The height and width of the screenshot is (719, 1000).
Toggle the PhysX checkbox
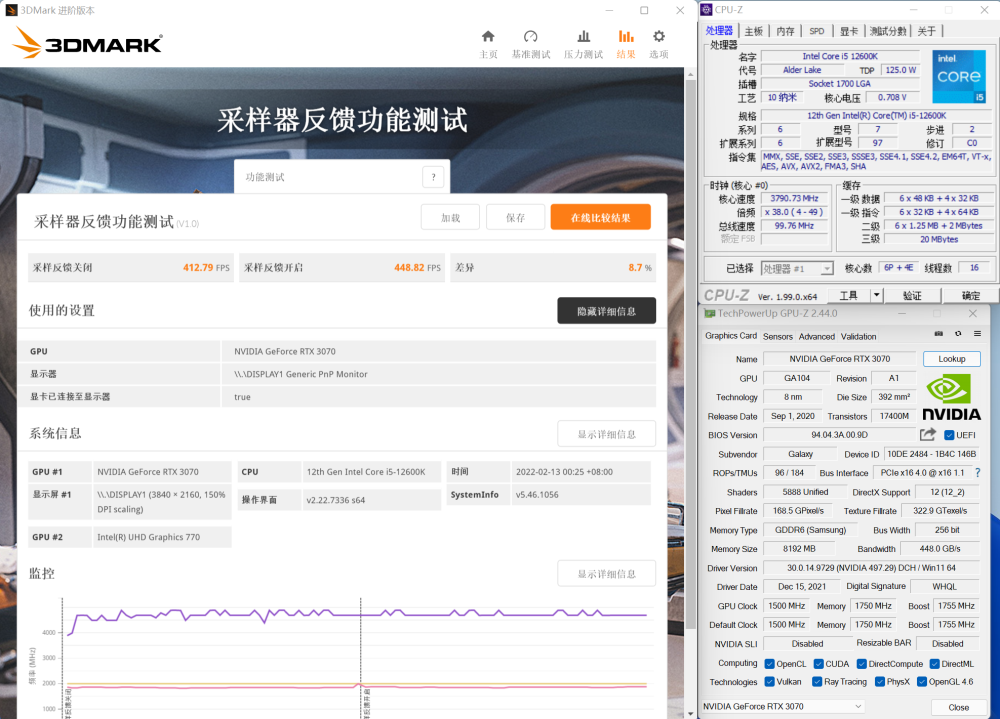879,681
